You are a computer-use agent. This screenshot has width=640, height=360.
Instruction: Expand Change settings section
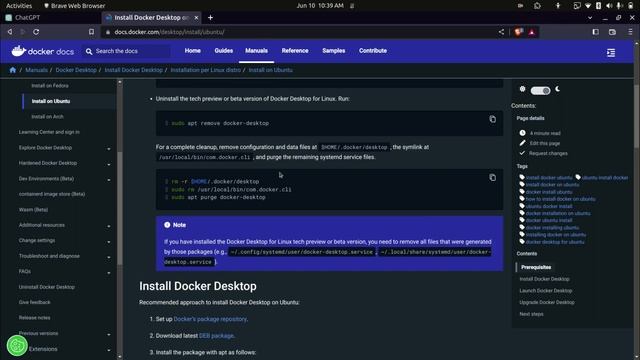[109, 242]
